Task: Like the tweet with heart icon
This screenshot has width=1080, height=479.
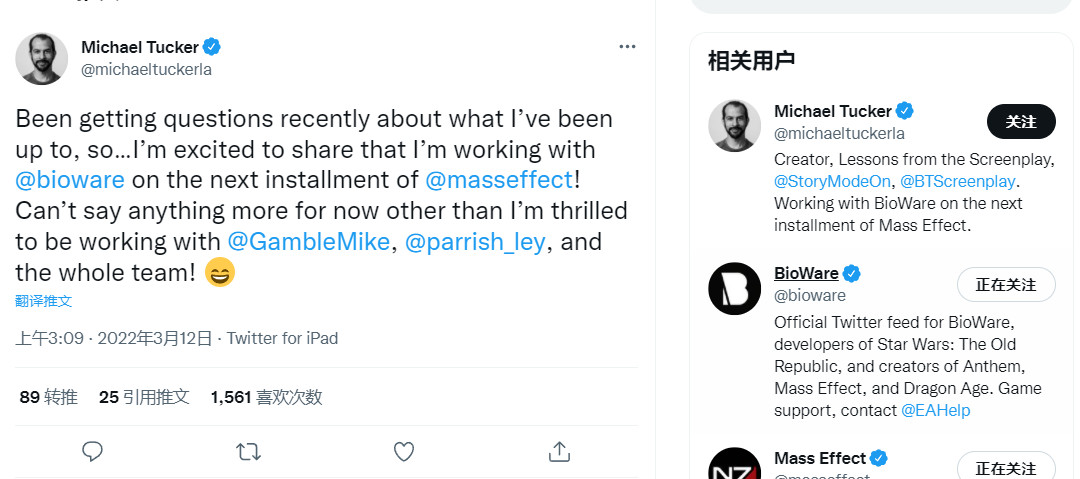Action: point(404,452)
